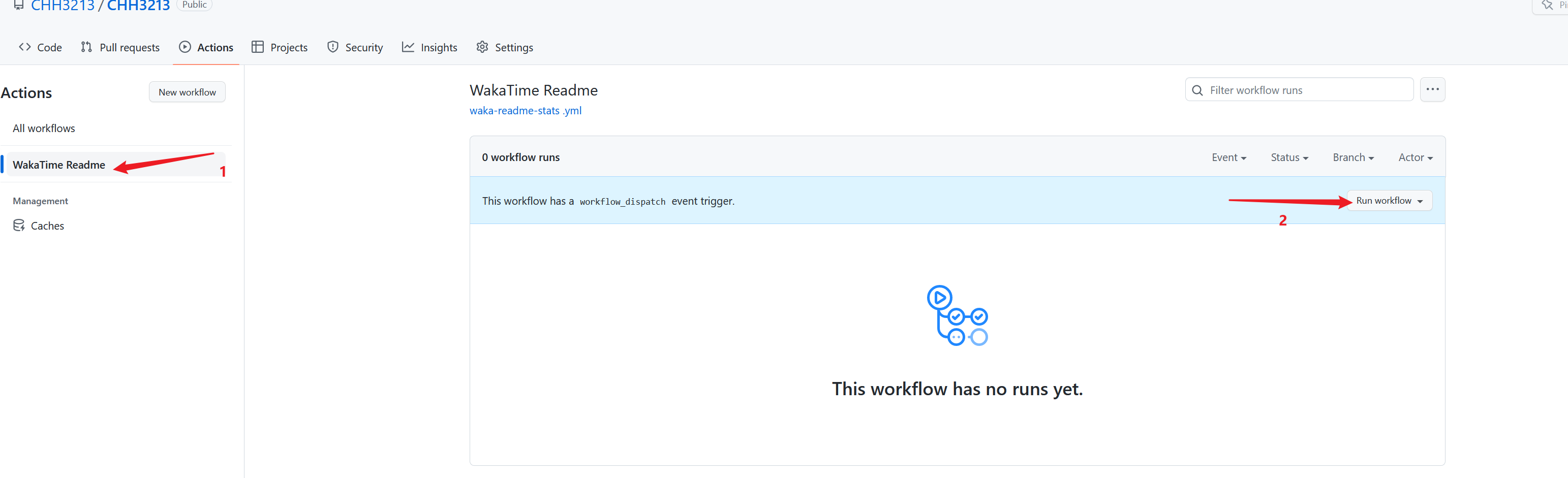Open the three-dot workflow options menu
The height and width of the screenshot is (478, 1568).
pyautogui.click(x=1432, y=89)
